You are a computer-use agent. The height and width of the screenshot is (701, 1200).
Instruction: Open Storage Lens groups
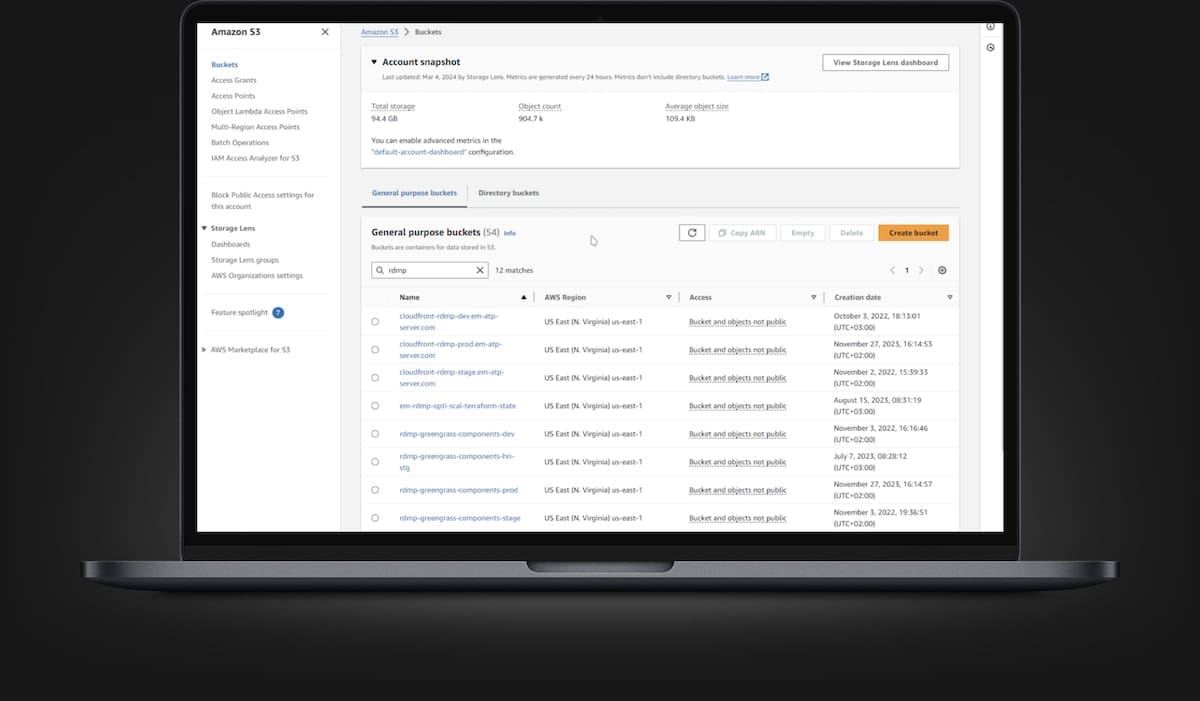coord(245,260)
